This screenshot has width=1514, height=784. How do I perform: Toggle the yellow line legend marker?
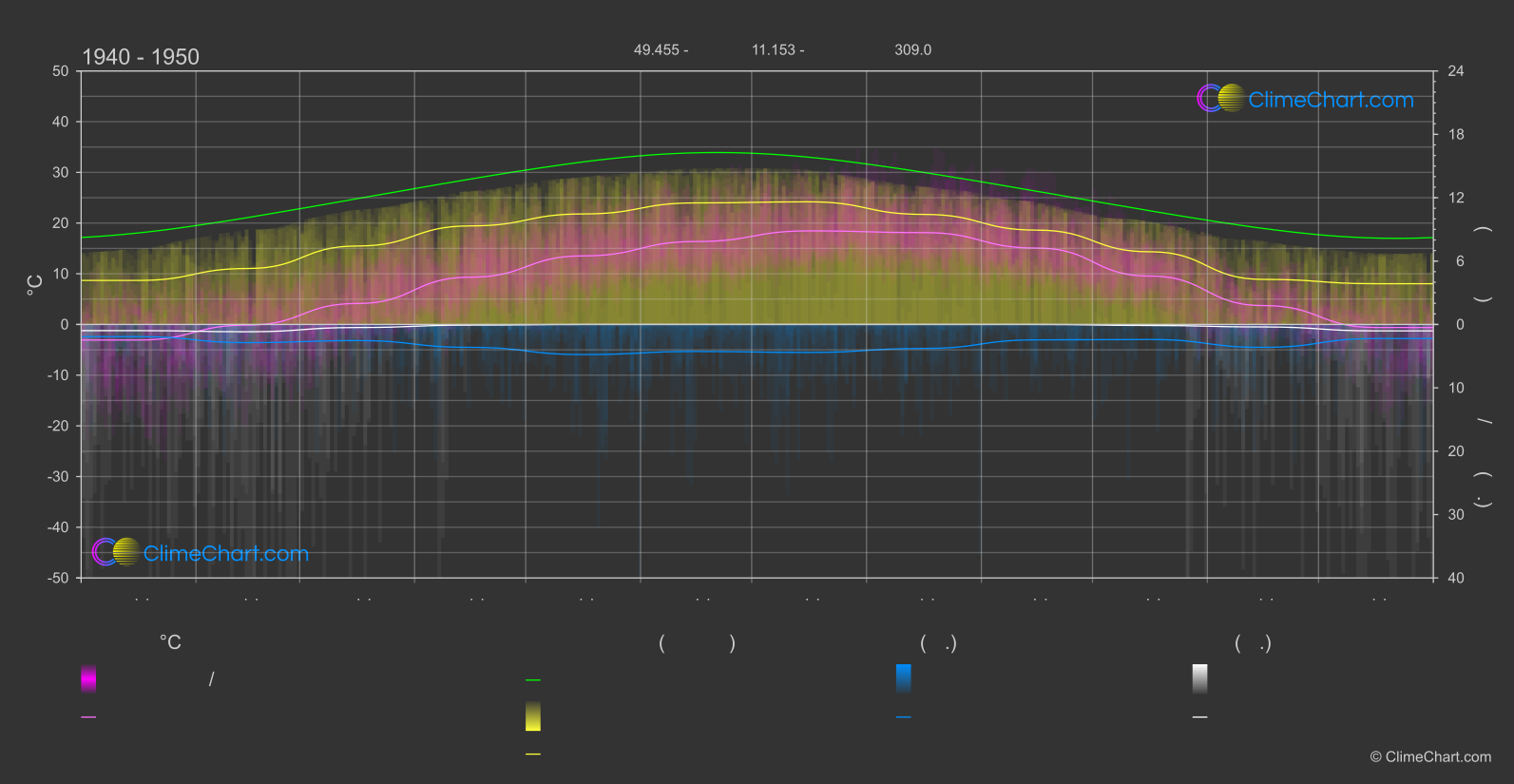(x=533, y=754)
